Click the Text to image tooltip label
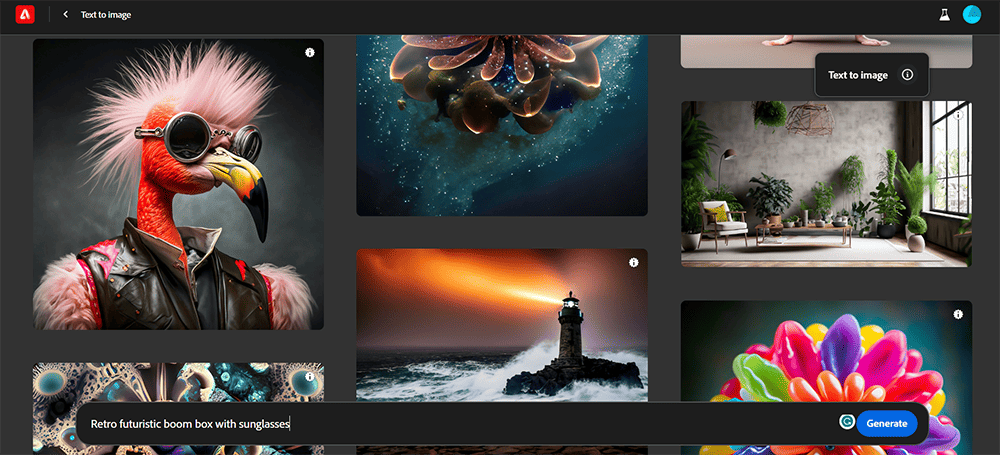This screenshot has height=455, width=1000. 858,75
